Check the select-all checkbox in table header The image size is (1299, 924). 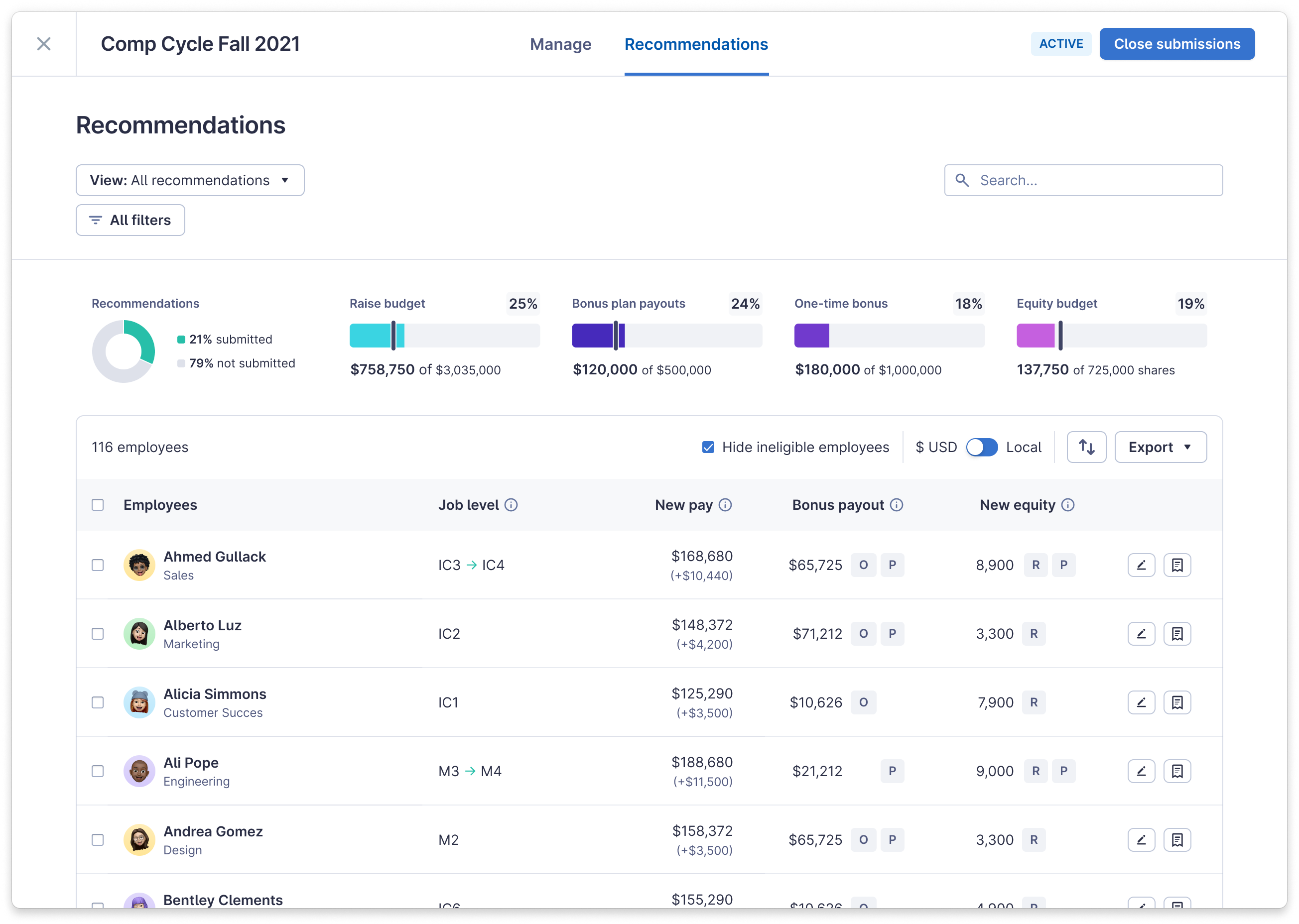coord(97,505)
